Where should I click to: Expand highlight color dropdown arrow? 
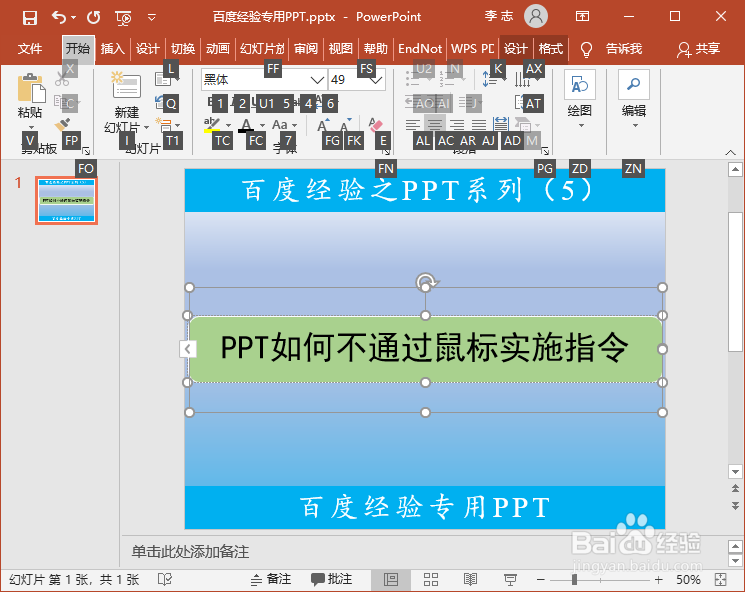(229, 125)
